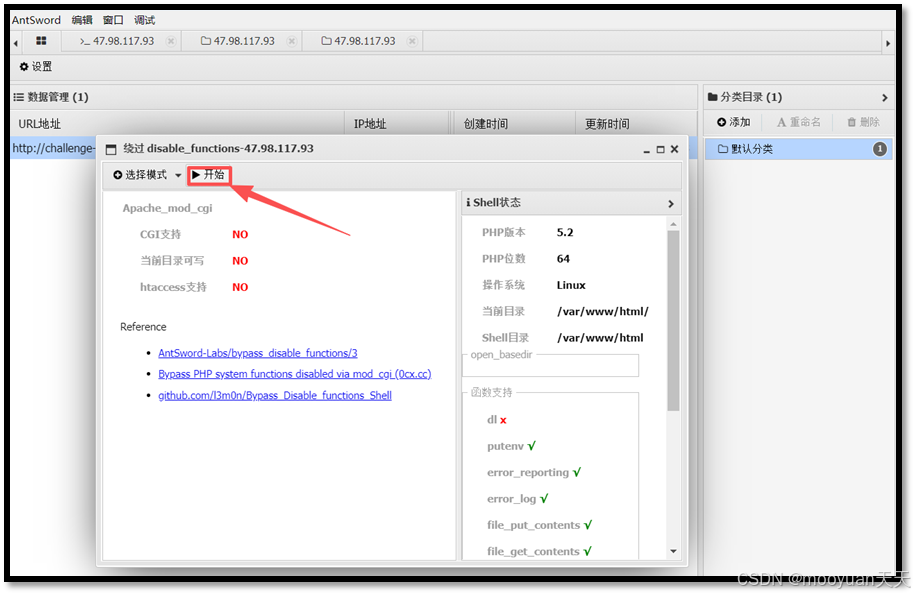Image resolution: width=915 pixels, height=595 pixels.
Task: Click the 创建时间 column header
Action: click(486, 124)
